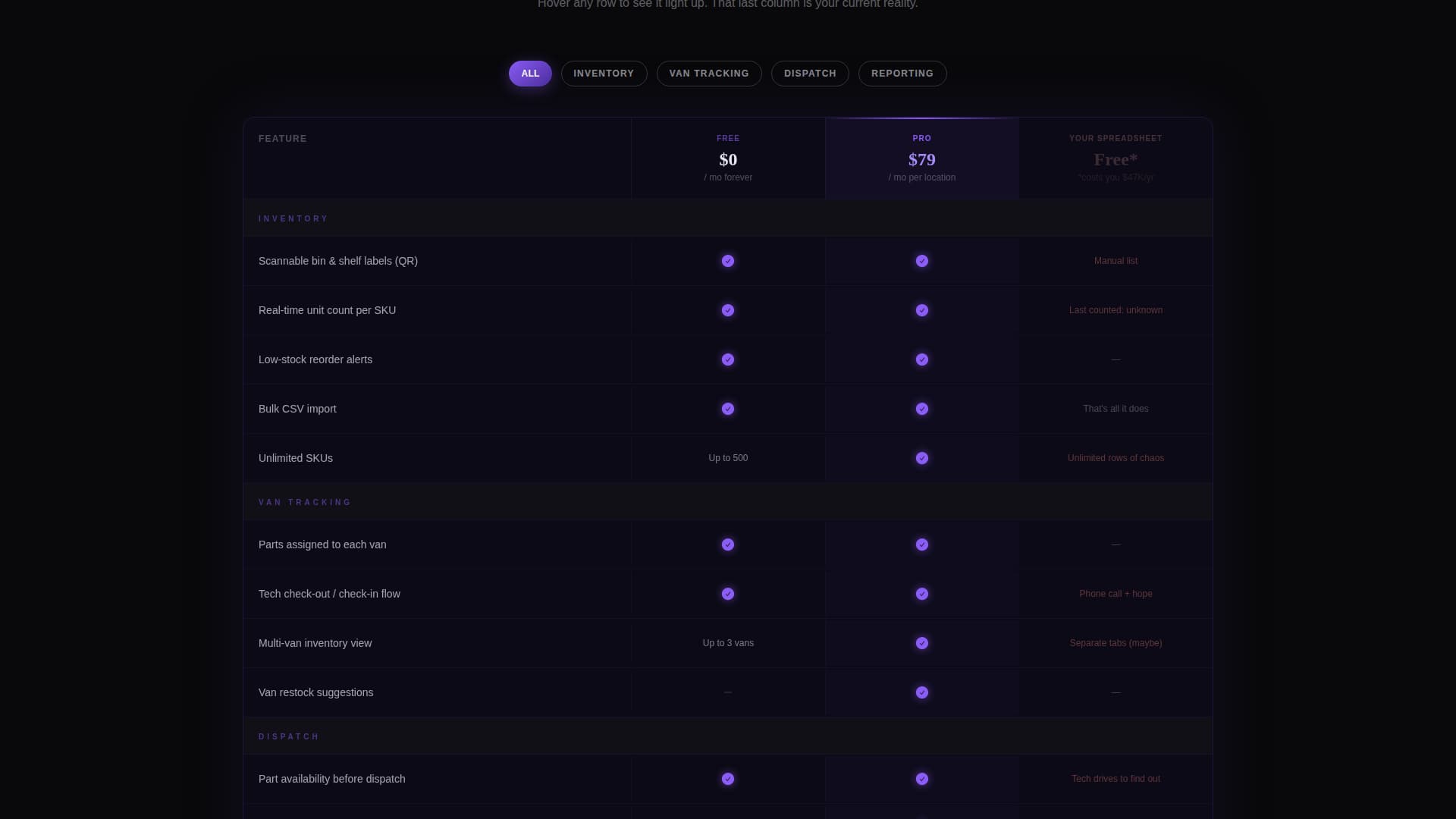Select the Part availability before dispatch checkmark under PRO

click(x=922, y=779)
